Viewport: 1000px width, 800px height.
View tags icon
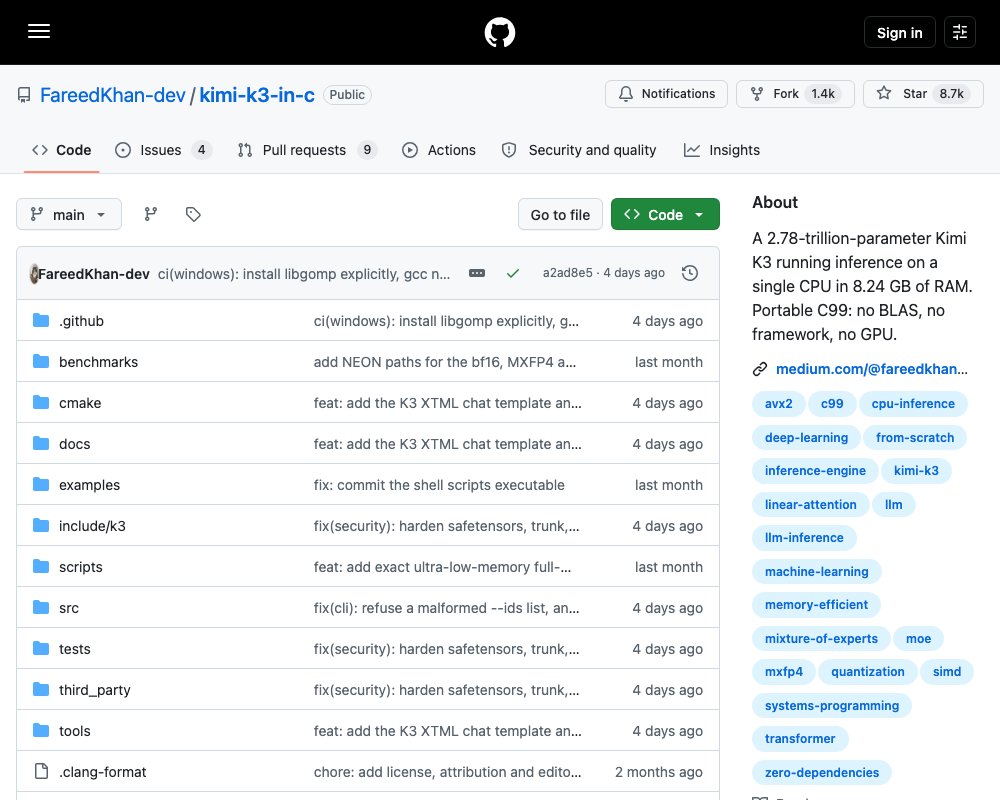[193, 214]
